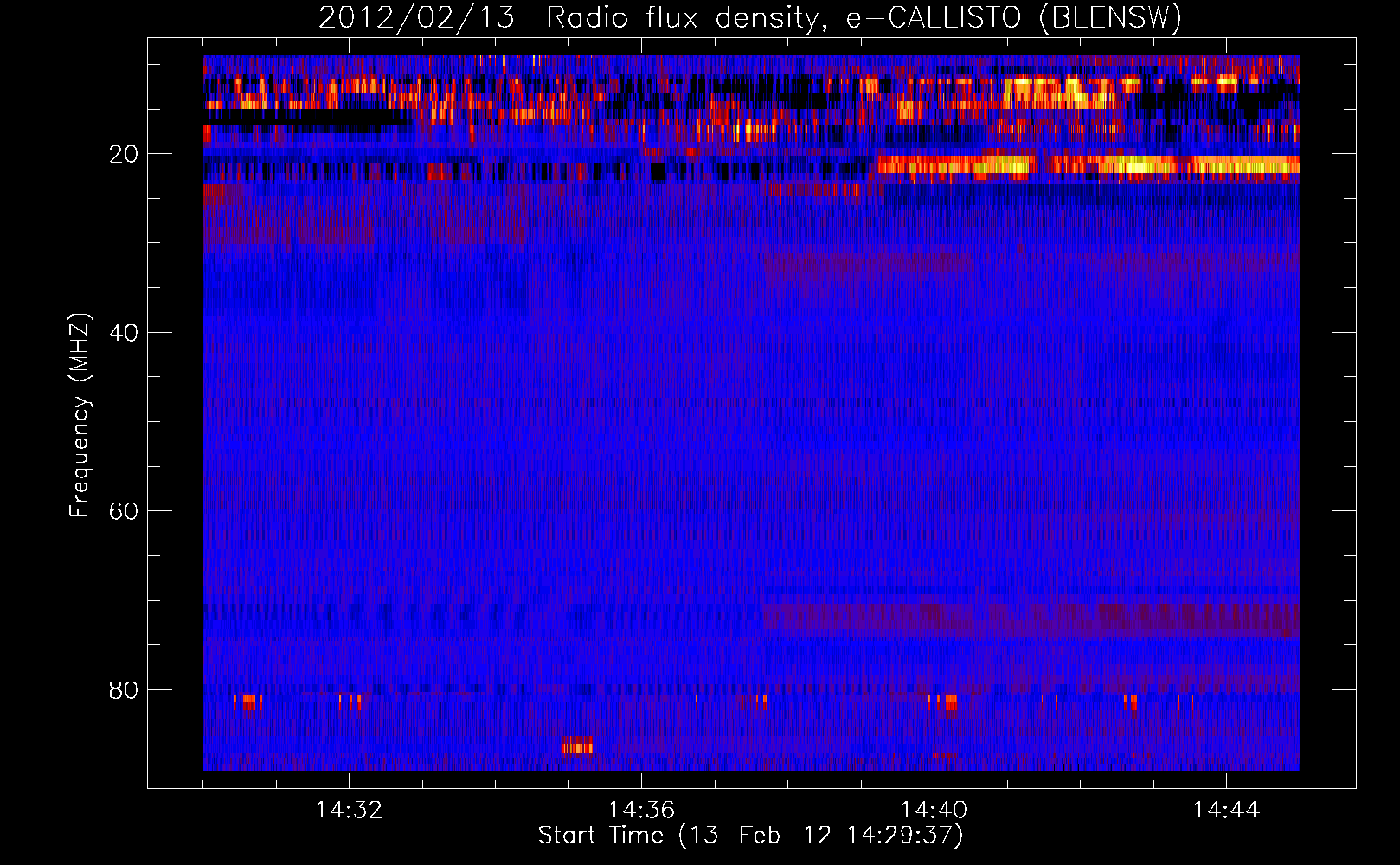Click the 60 MHz frequency tick label
The width and height of the screenshot is (1400, 865).
(x=125, y=511)
